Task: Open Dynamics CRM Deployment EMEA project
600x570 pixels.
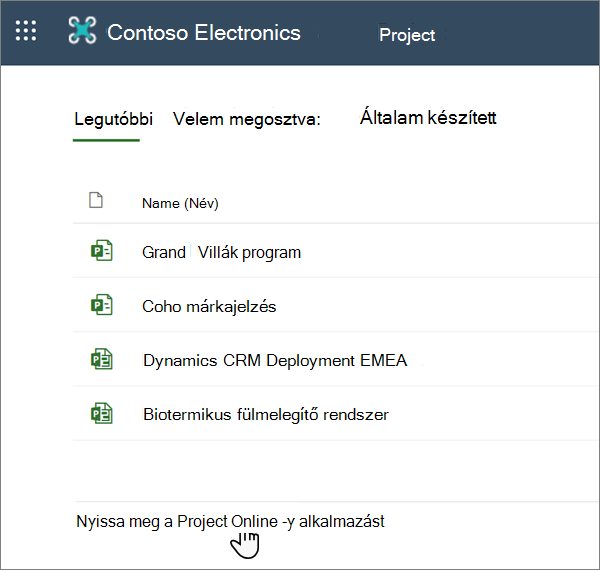Action: click(x=275, y=361)
